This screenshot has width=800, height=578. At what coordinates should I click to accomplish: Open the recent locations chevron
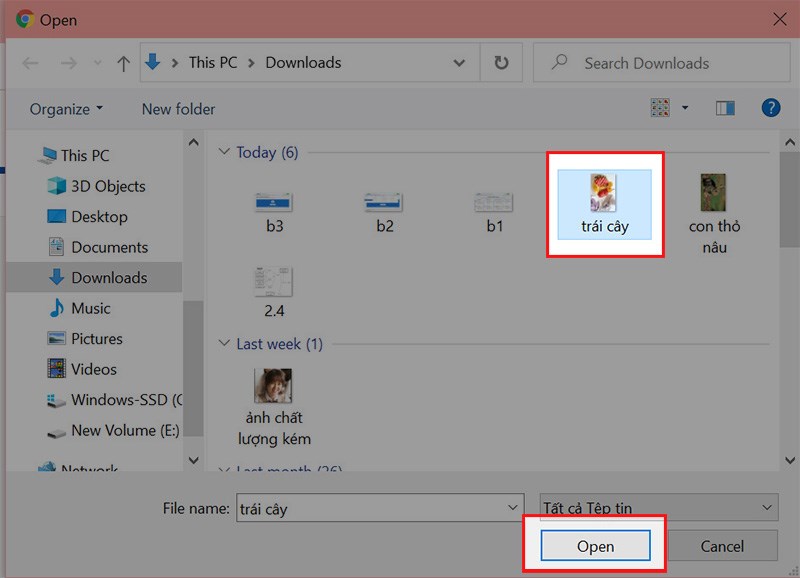[97, 63]
